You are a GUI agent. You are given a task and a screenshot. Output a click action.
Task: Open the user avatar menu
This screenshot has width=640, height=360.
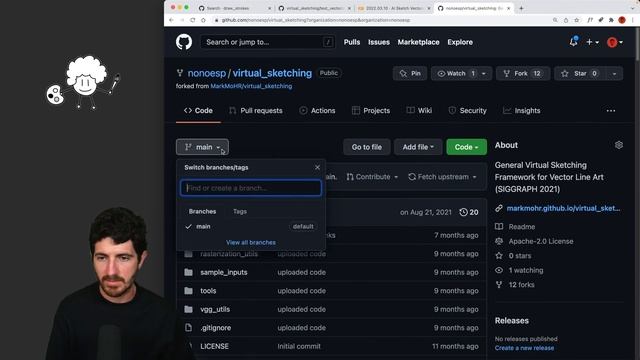coord(615,42)
